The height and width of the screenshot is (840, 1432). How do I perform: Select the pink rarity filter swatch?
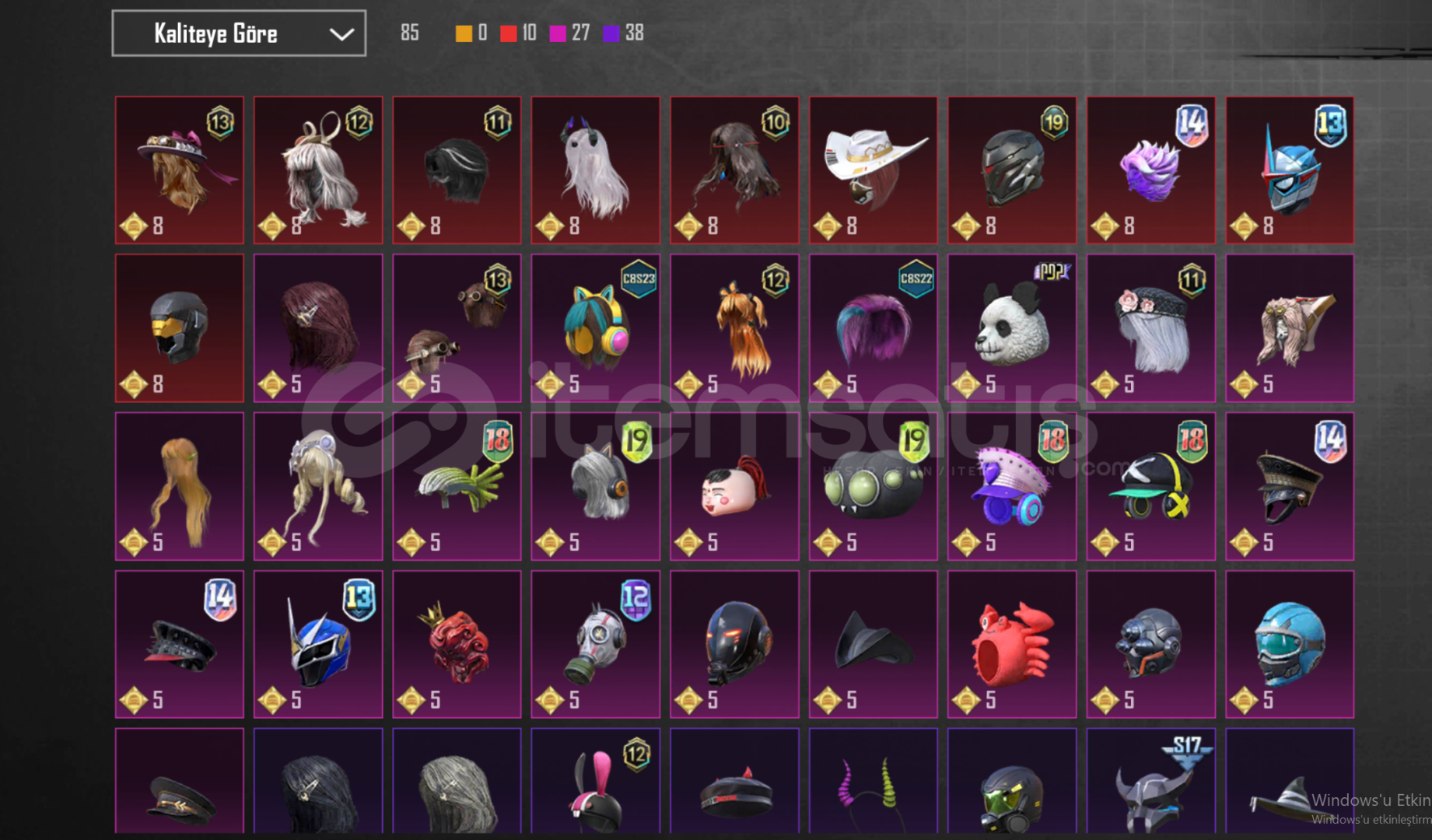558,33
